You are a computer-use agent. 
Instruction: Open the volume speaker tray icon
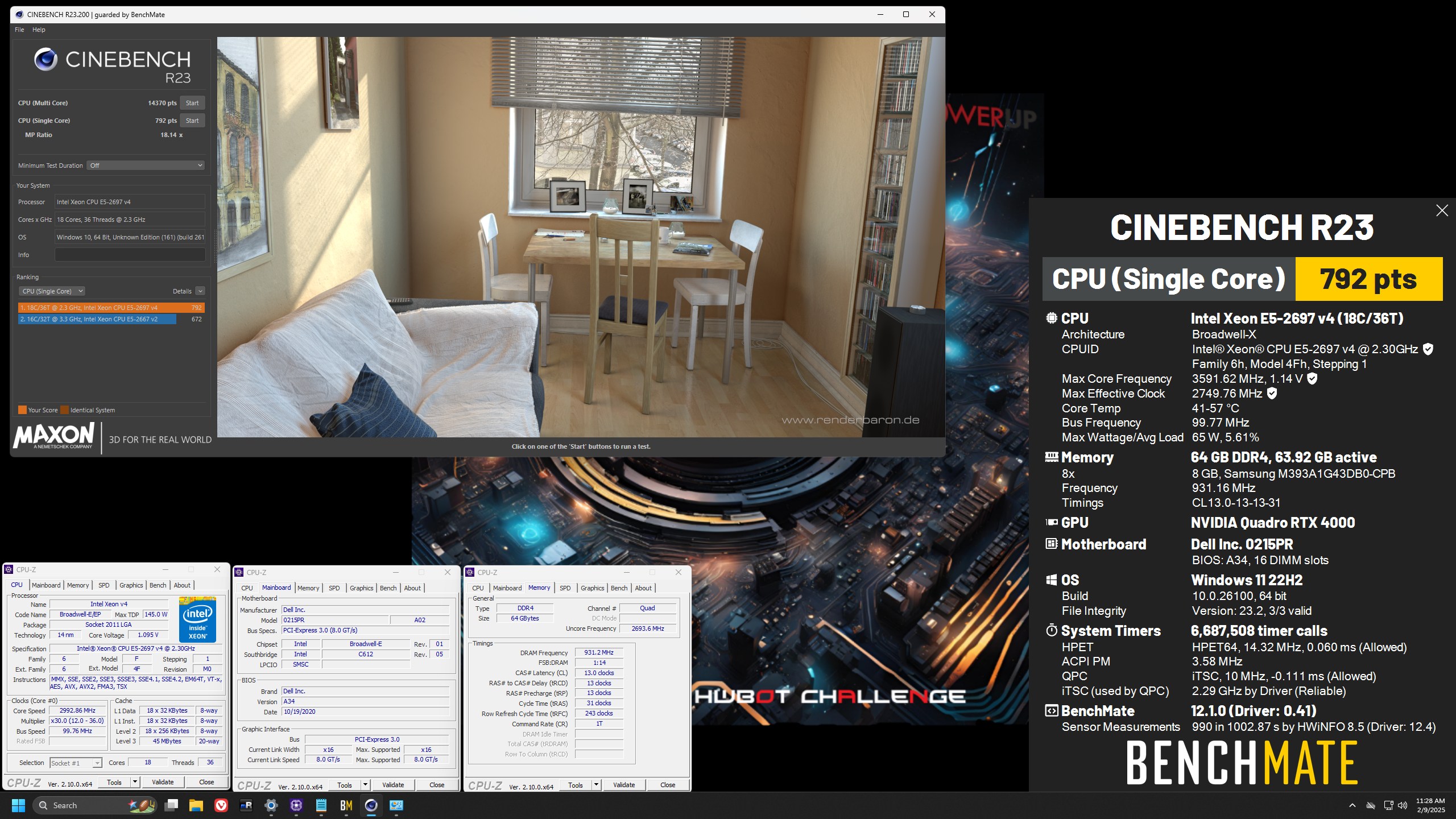[1403, 805]
